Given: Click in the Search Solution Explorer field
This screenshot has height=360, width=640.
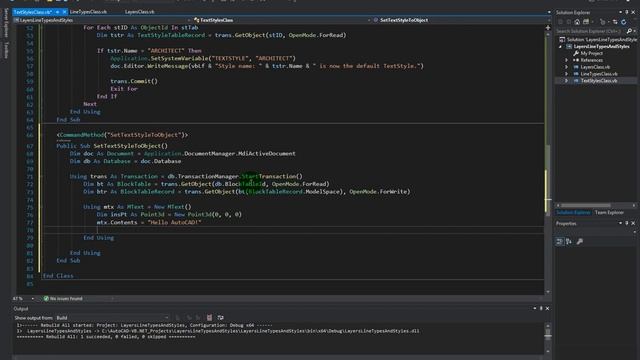Looking at the screenshot, I should click(590, 31).
